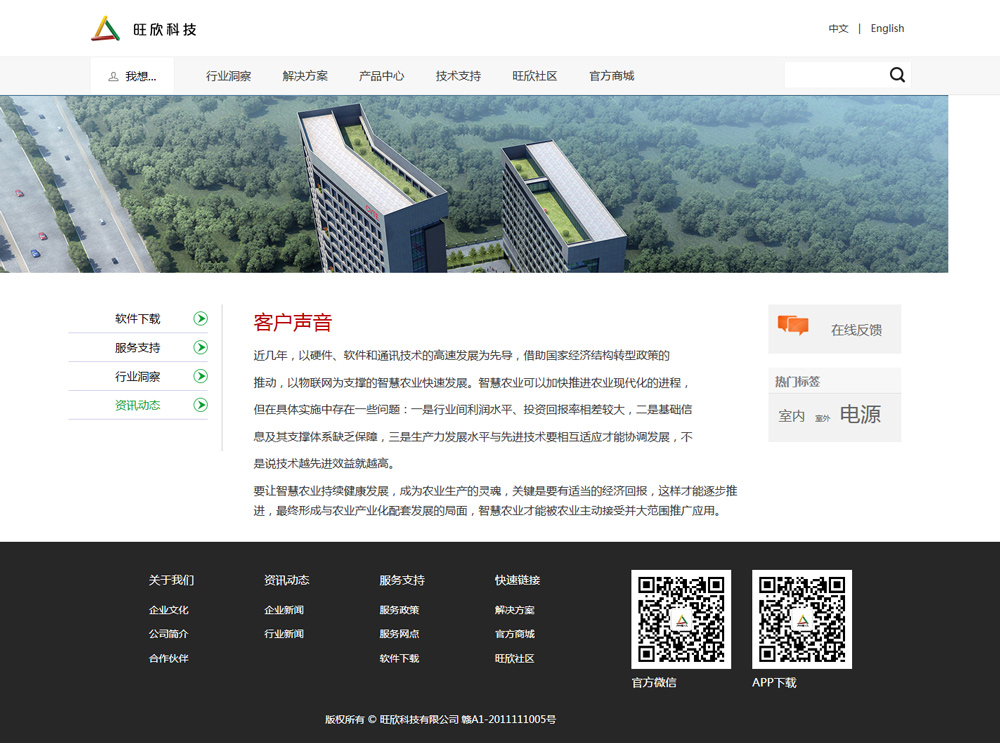Click the green arrow next to 资讯动态

pos(200,404)
